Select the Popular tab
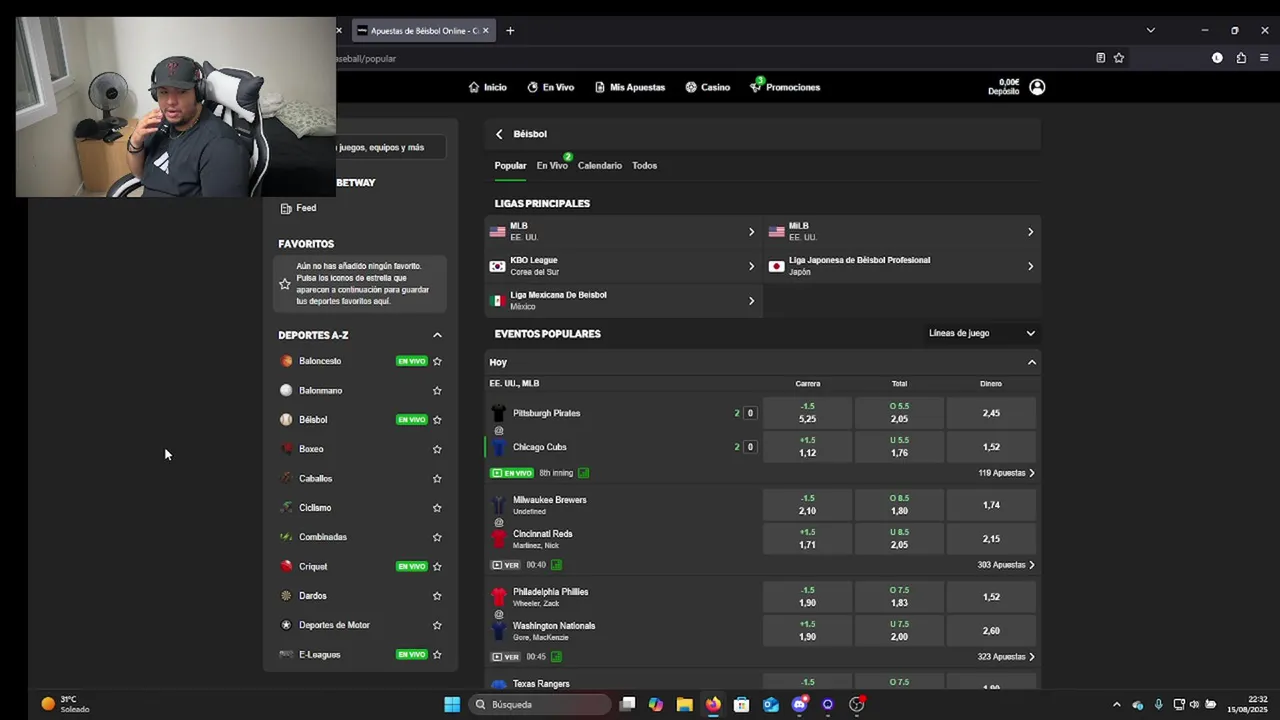The width and height of the screenshot is (1280, 720). click(x=510, y=166)
